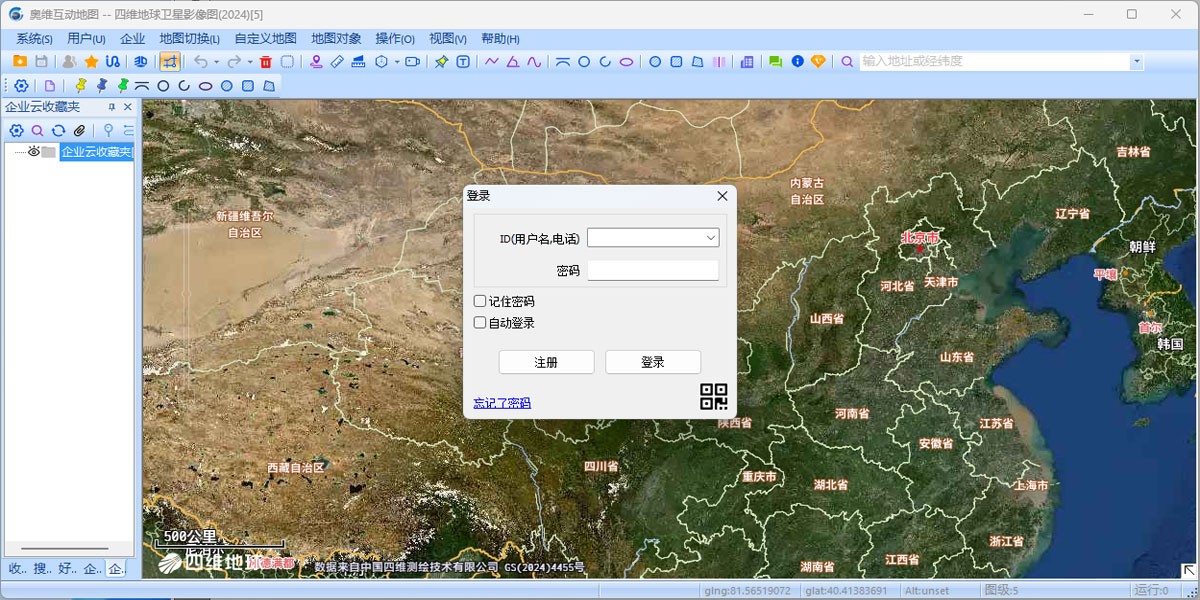Click the text label tool icon

click(x=464, y=62)
